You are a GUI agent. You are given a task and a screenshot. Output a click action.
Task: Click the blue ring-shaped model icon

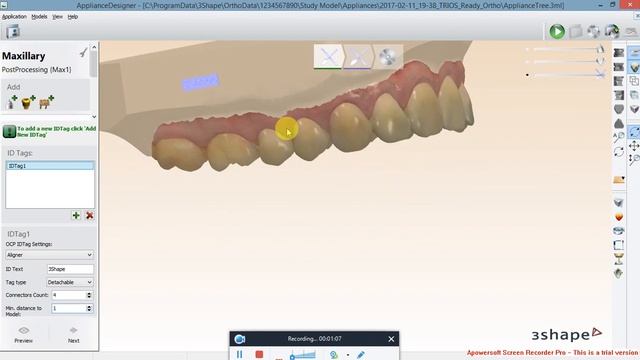(x=619, y=231)
